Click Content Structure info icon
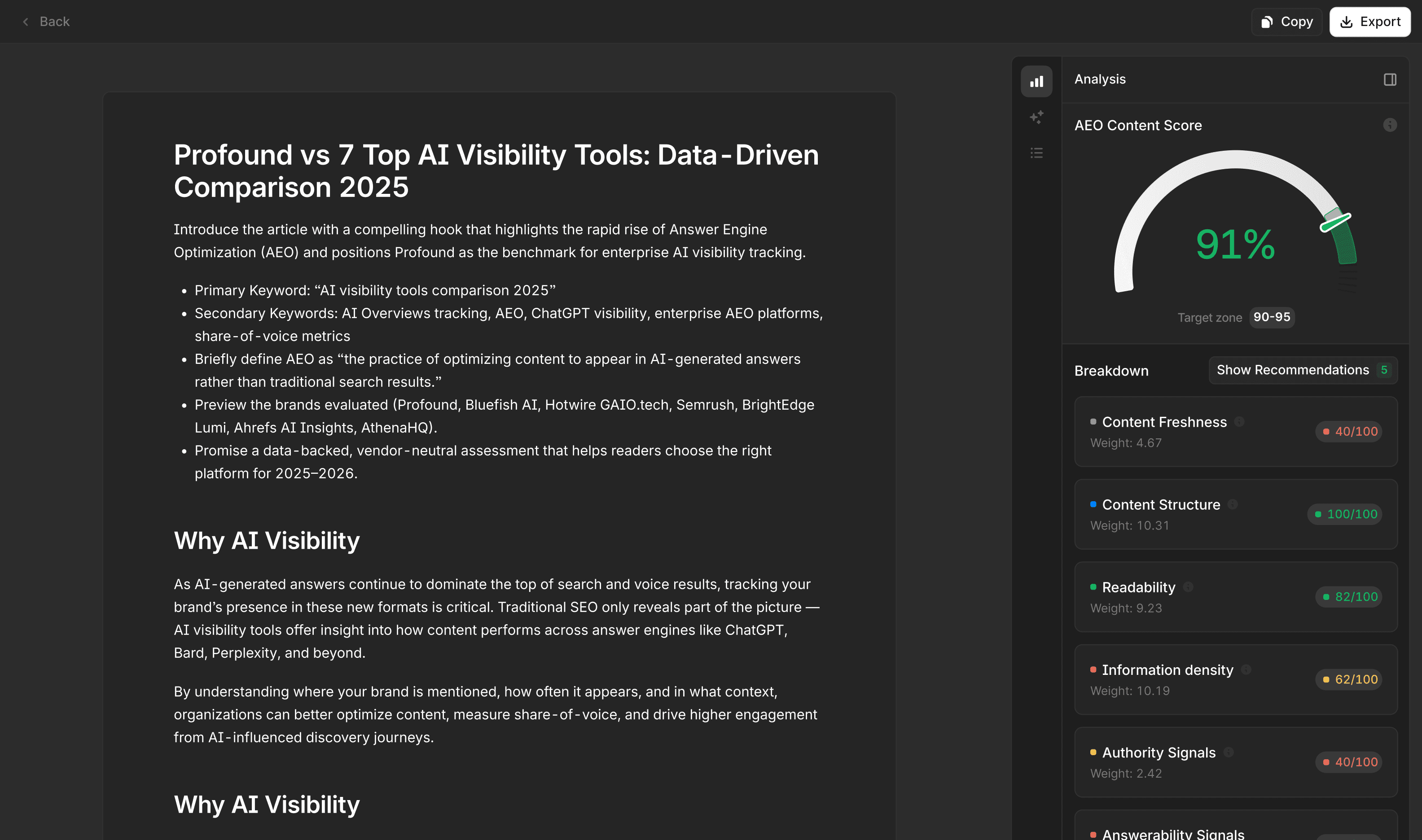Screen dimensions: 1422x840 (1233, 504)
